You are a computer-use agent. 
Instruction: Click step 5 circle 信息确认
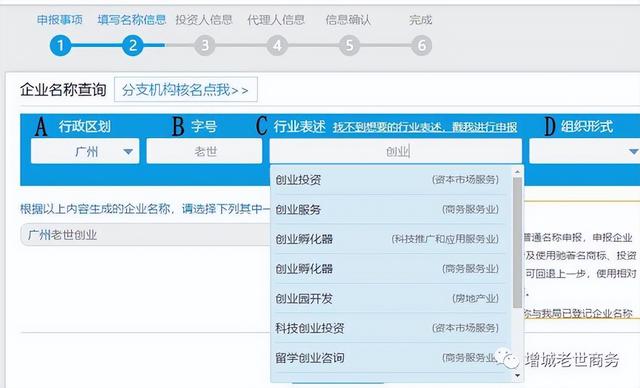click(349, 45)
